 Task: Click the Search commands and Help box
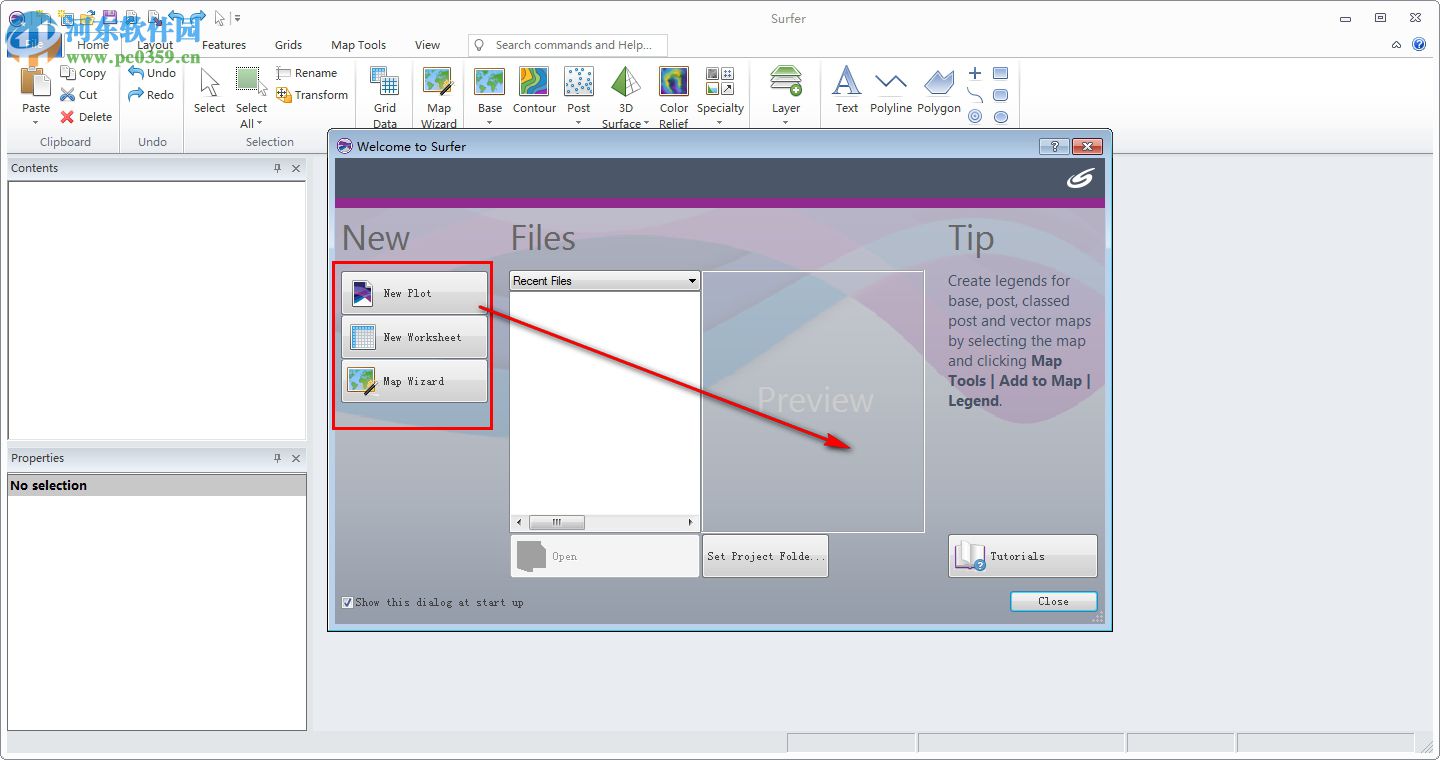[568, 45]
